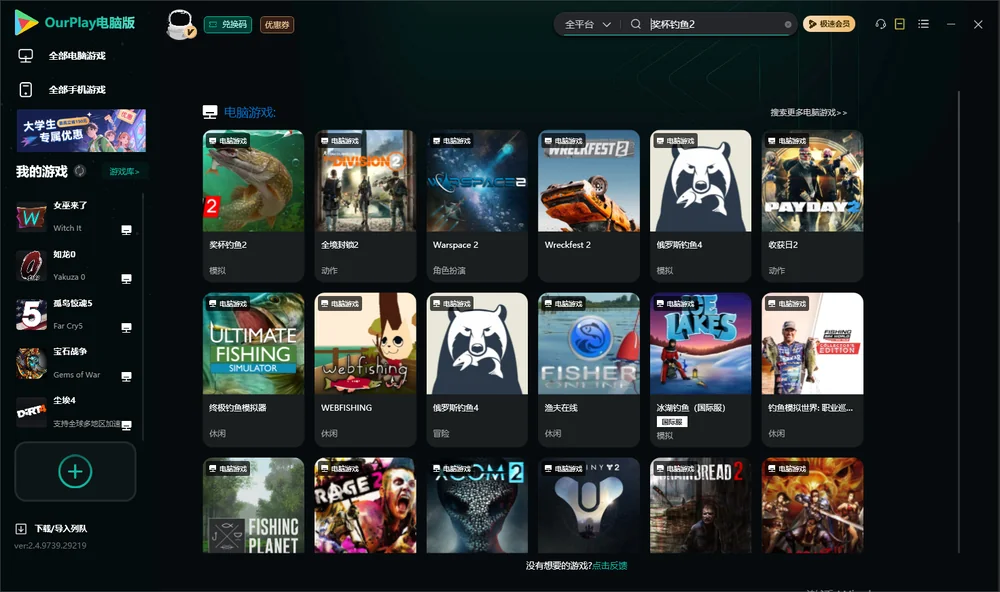Click the 电脑游戏 badge on 渔夫在线 card
This screenshot has width=1000, height=592.
tap(562, 304)
